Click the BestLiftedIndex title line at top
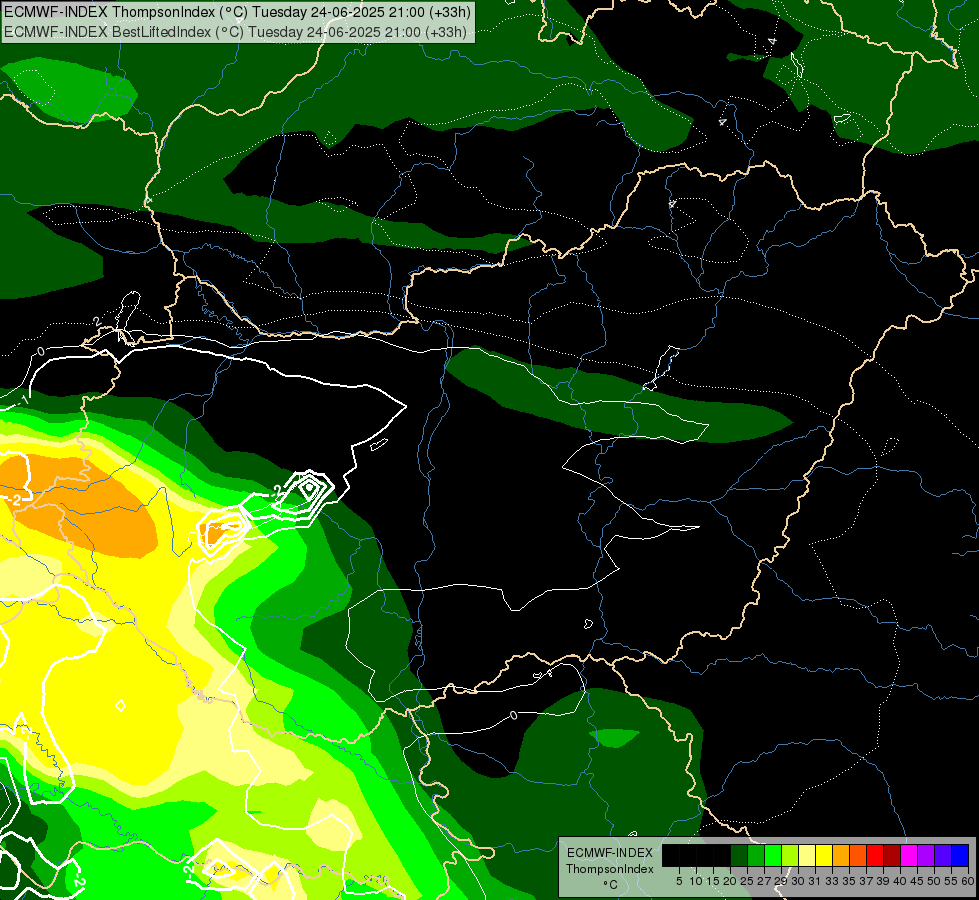Image resolution: width=979 pixels, height=900 pixels. coord(235,31)
